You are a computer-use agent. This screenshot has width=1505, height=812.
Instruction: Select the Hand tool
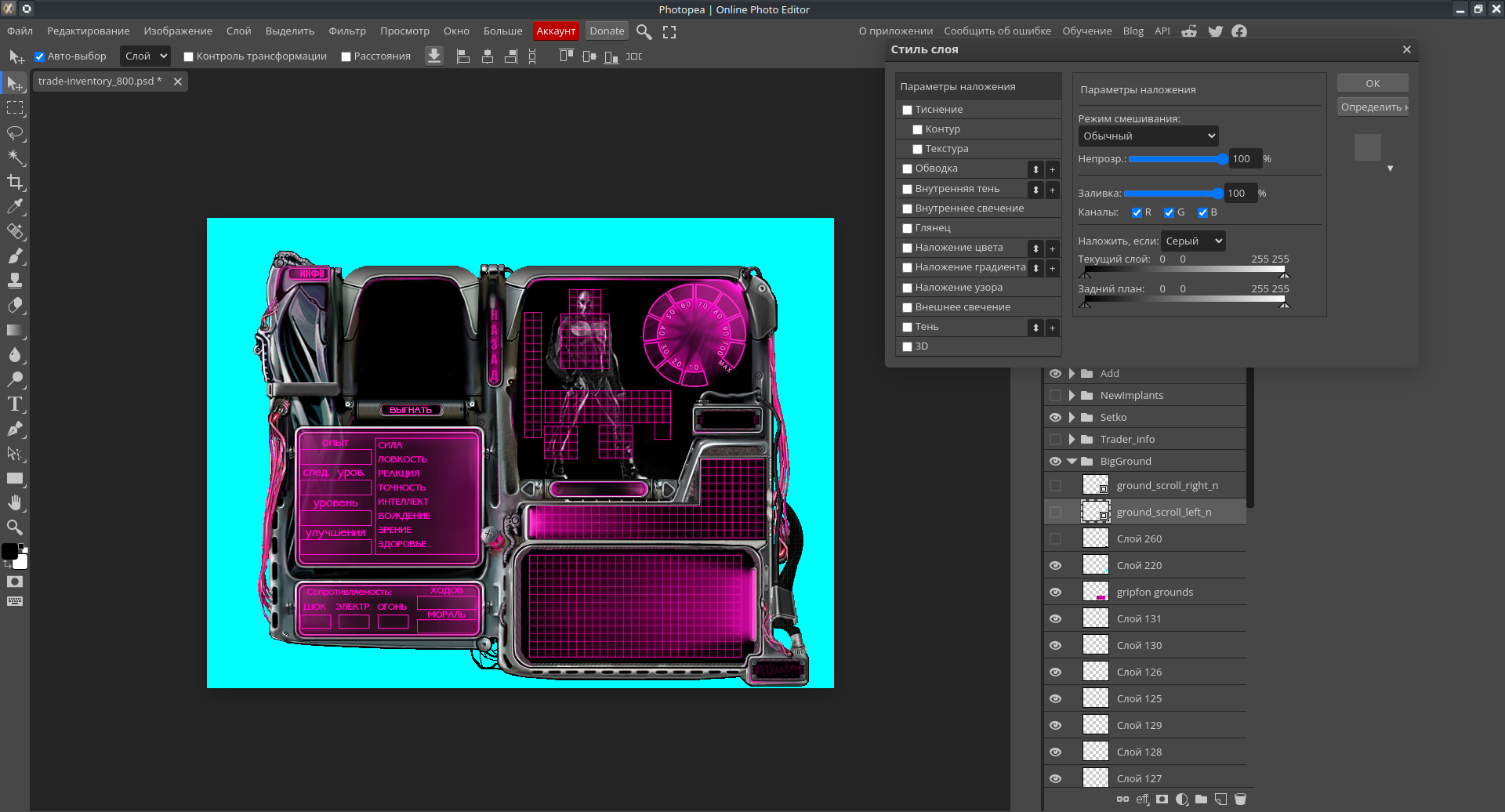pos(15,502)
